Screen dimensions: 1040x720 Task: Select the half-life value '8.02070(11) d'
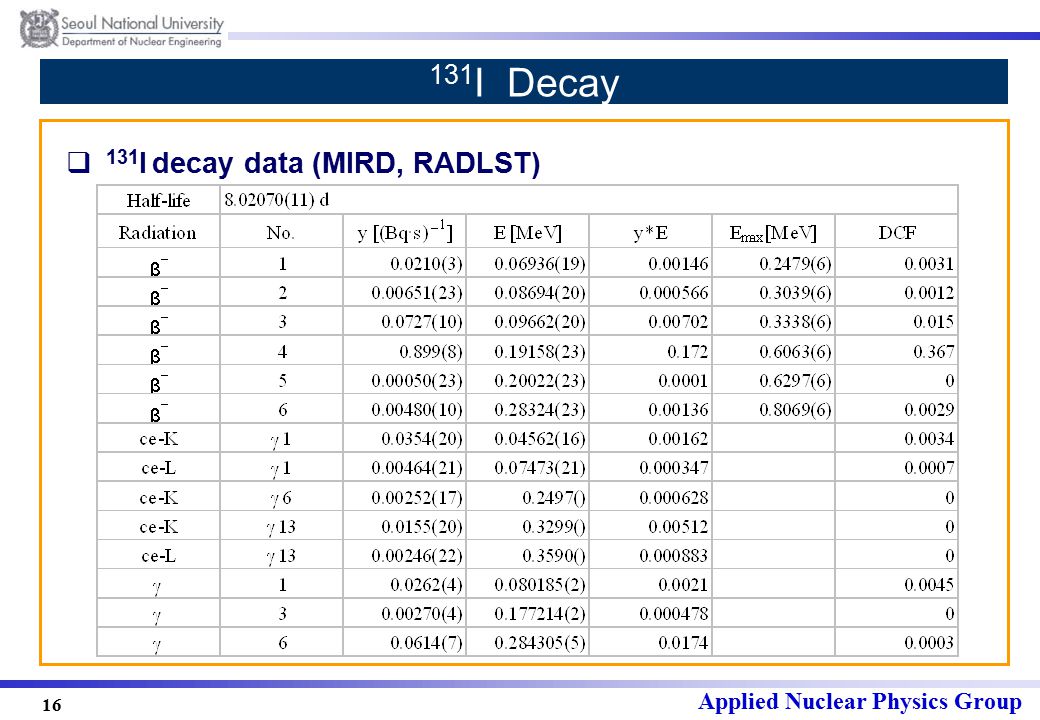[277, 200]
